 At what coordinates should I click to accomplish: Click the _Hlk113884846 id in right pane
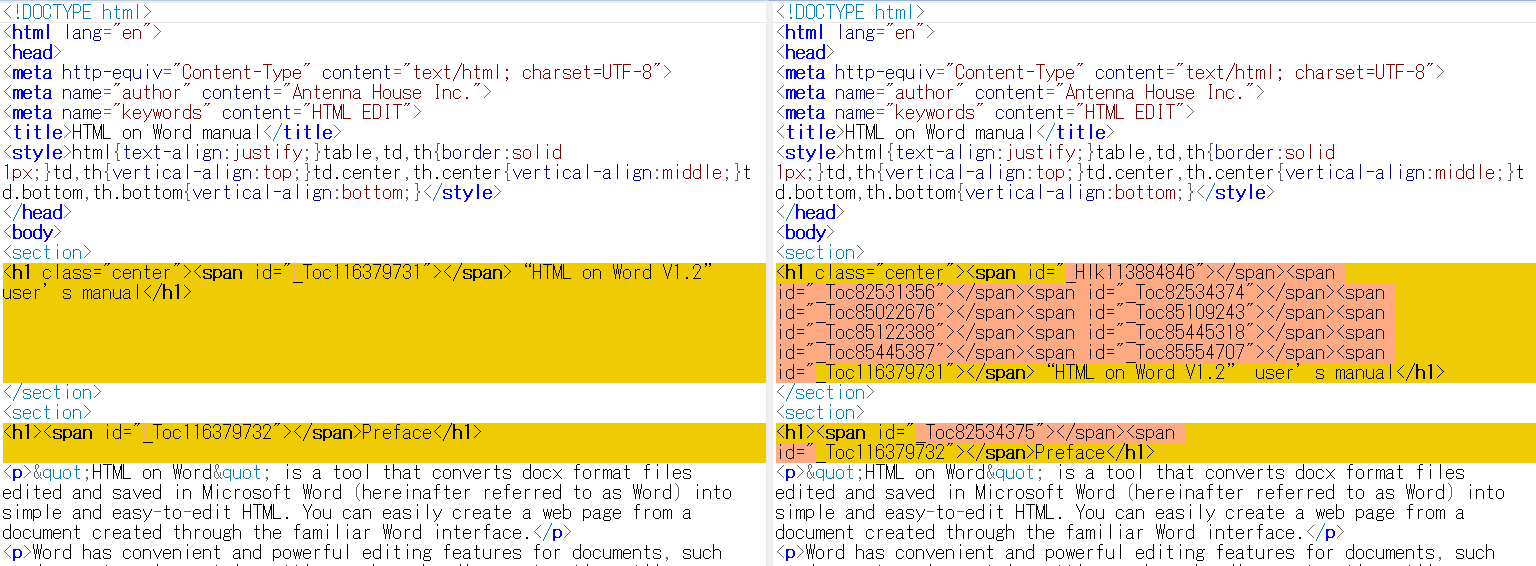pos(1131,272)
